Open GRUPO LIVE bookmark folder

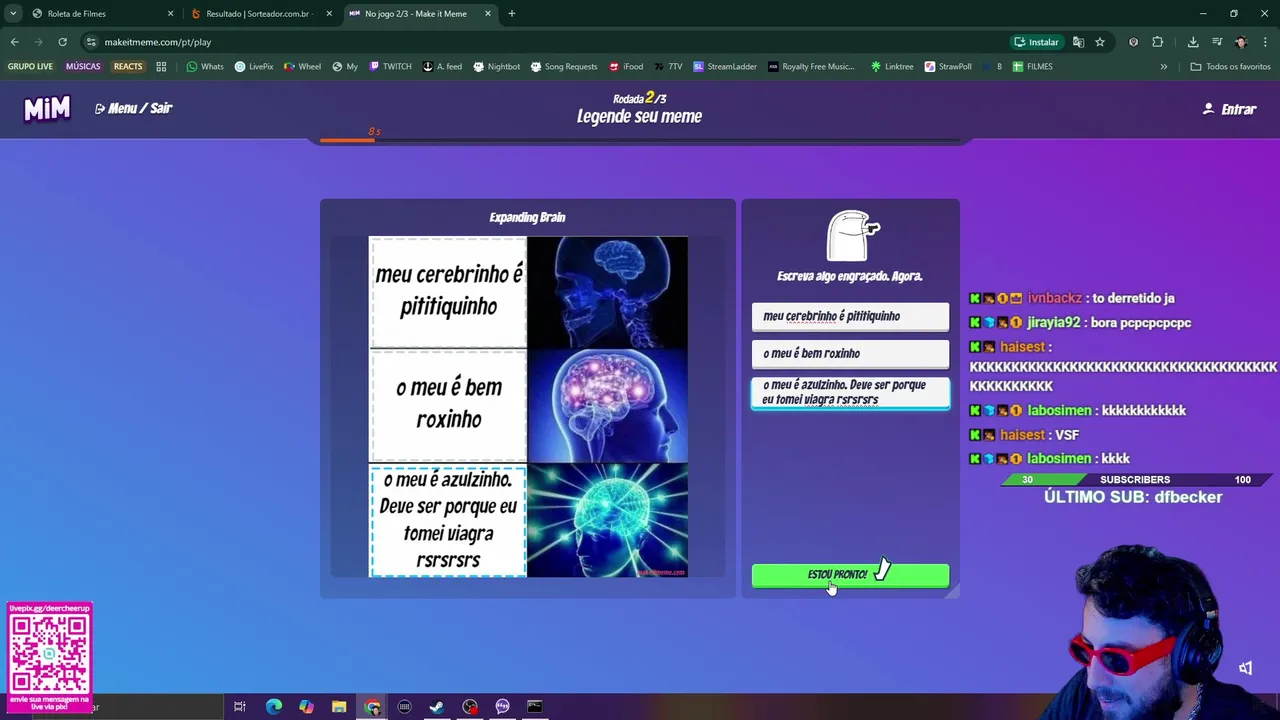click(x=30, y=67)
